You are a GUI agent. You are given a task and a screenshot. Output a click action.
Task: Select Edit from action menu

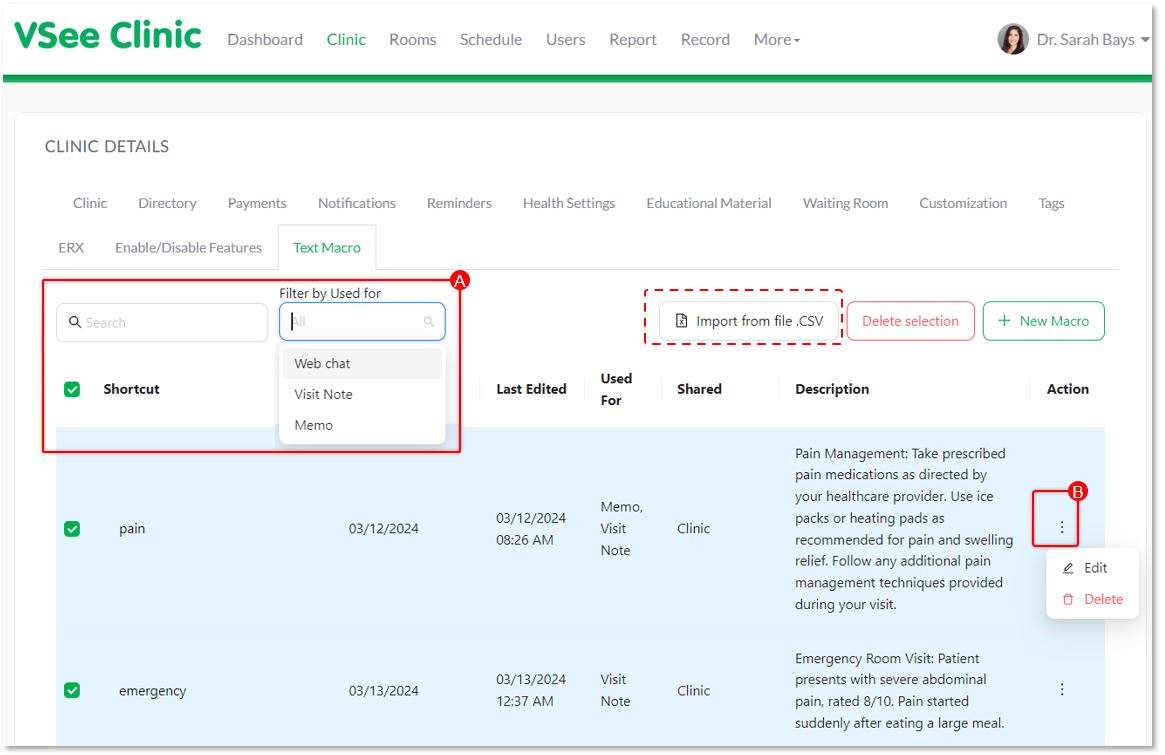pos(1092,568)
